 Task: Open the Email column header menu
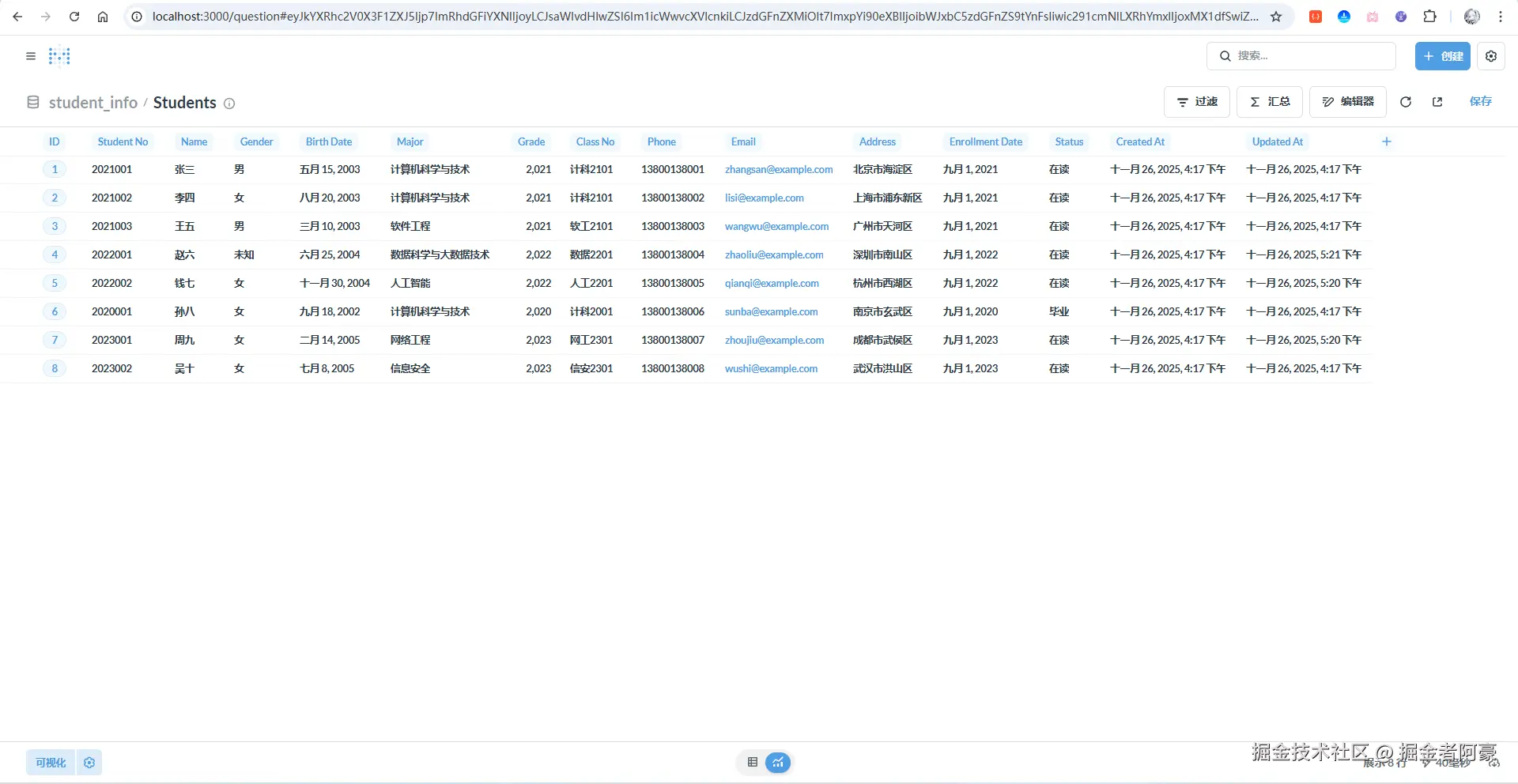[x=743, y=141]
